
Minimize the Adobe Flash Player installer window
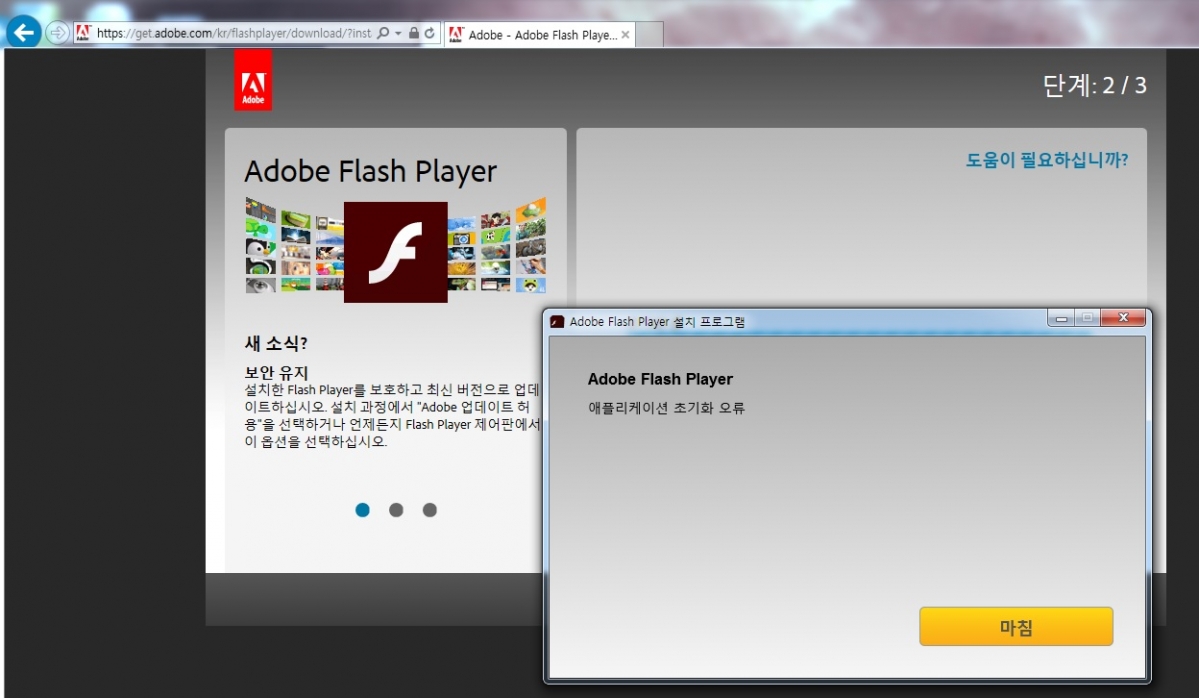(1061, 318)
